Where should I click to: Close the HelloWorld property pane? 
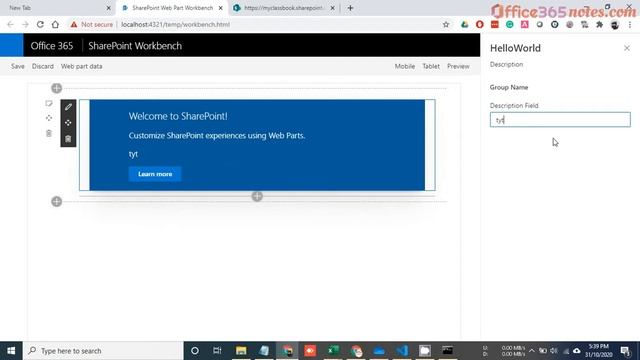tap(627, 48)
